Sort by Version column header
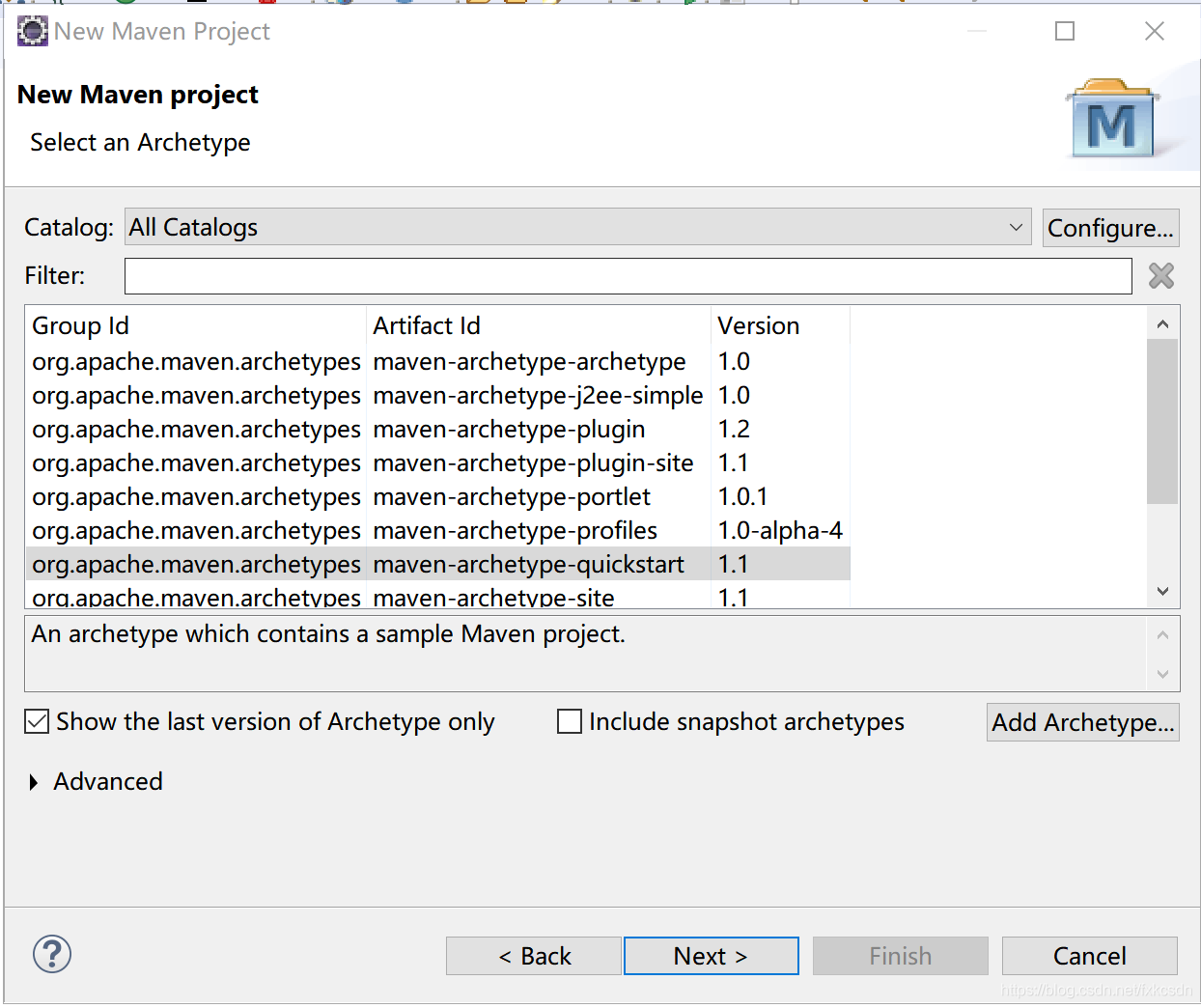The height and width of the screenshot is (1008, 1201). [780, 325]
